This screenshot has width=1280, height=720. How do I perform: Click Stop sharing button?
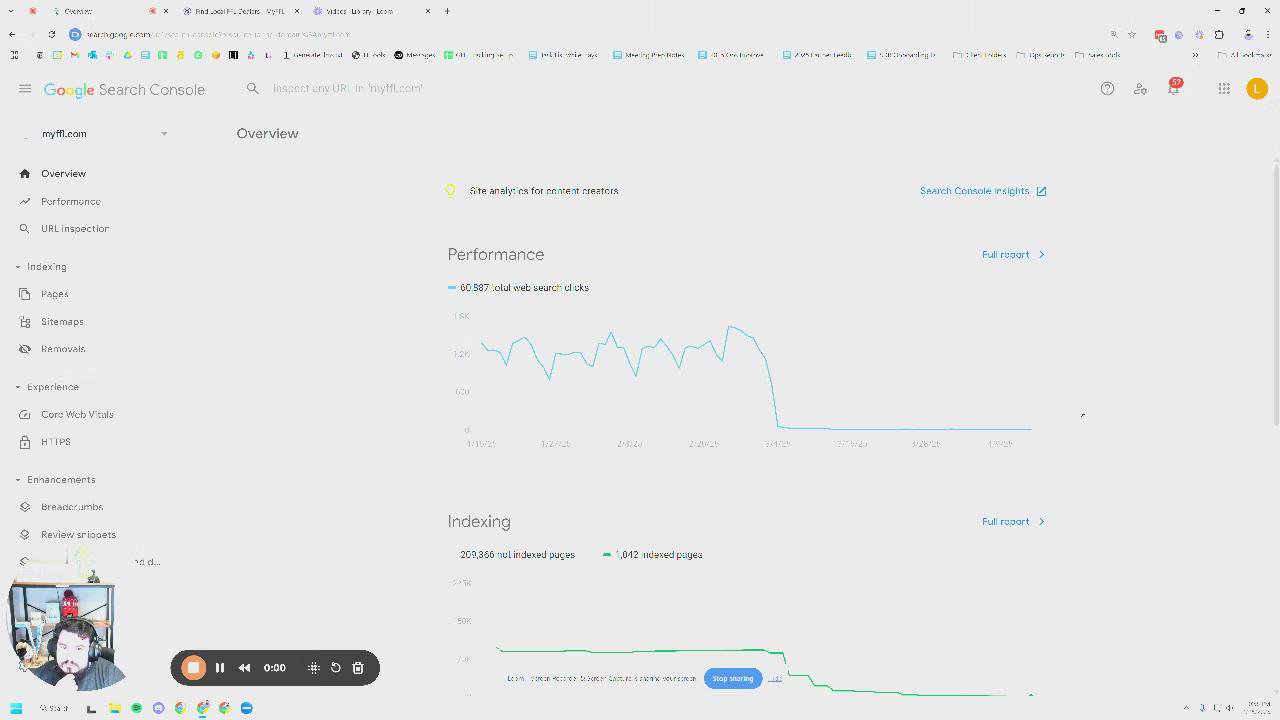(733, 679)
